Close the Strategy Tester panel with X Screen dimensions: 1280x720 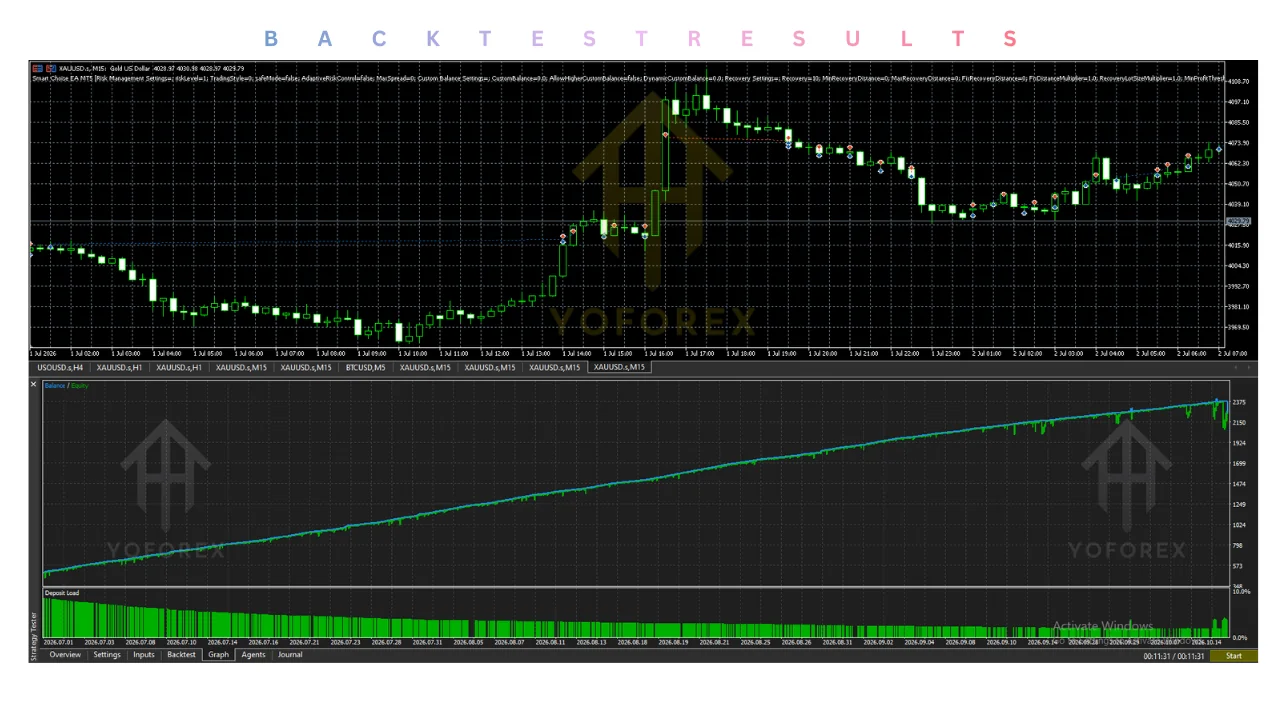34,384
